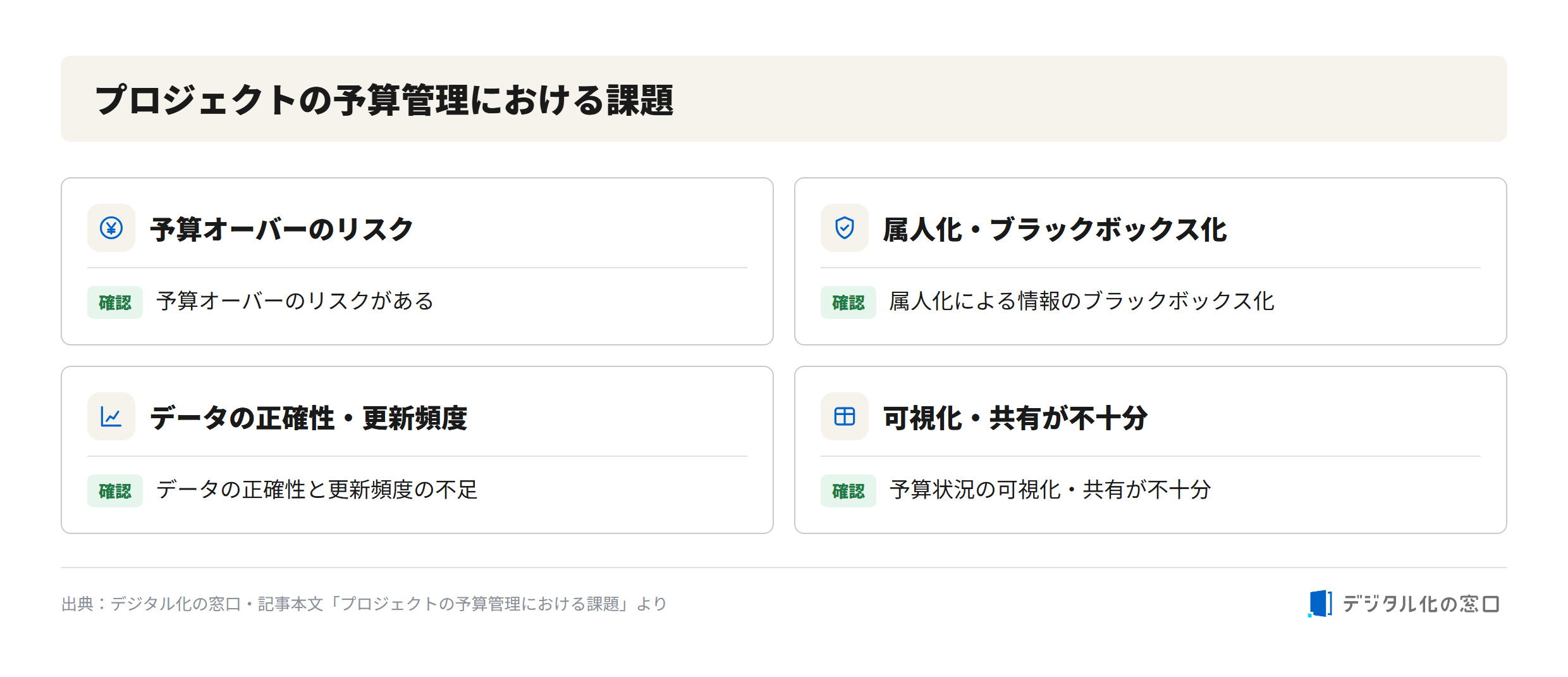Click the blue デジタル化の窓口 logo icon
Viewport: 1568px width, 677px height.
click(1320, 603)
